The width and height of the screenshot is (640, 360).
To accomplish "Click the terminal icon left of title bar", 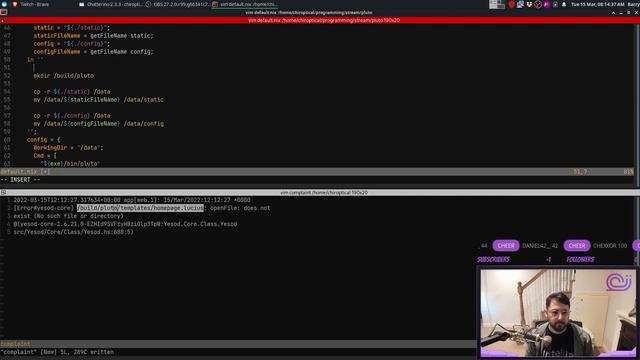I will coord(3,12).
